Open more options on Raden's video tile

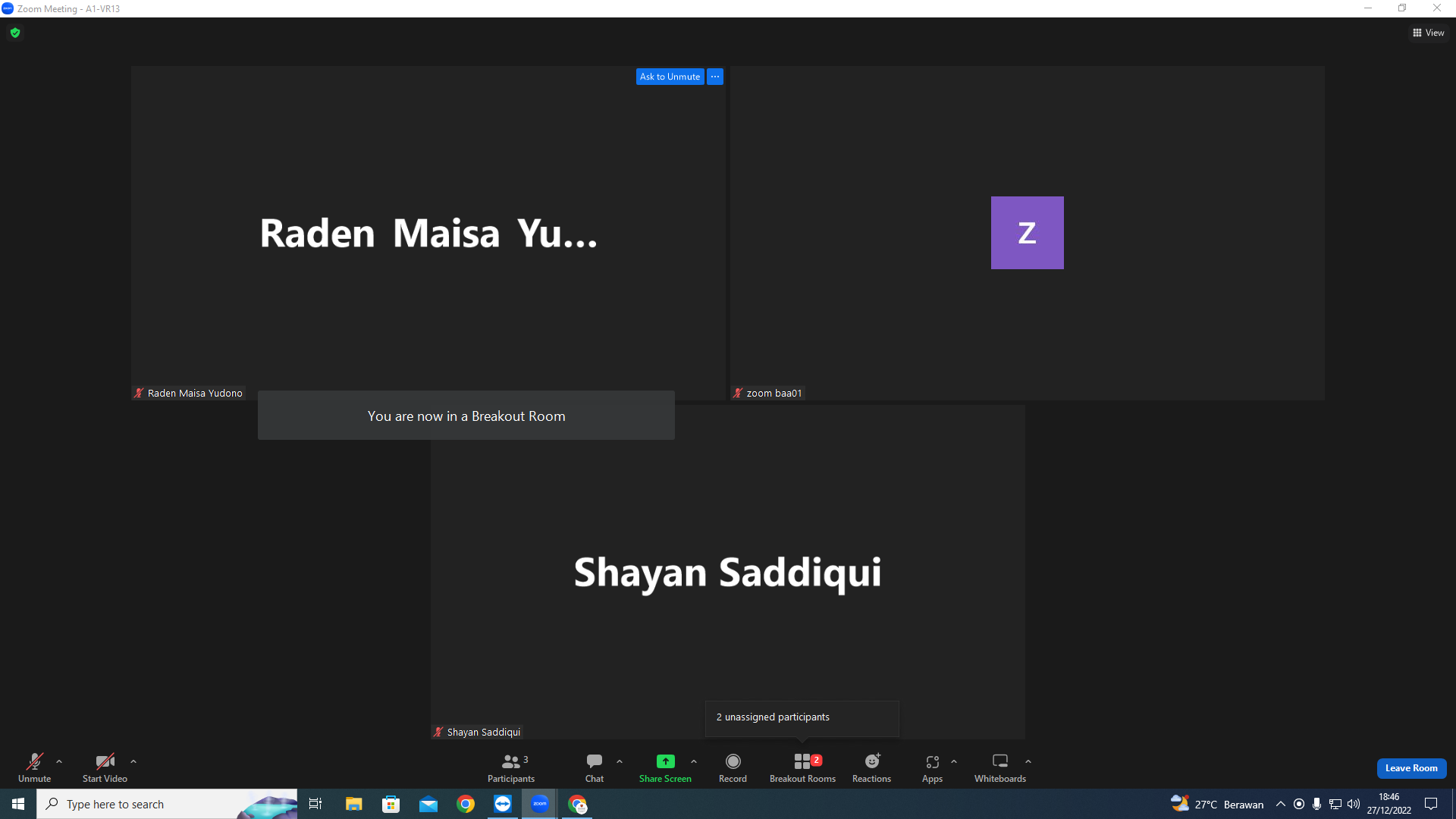tap(715, 77)
